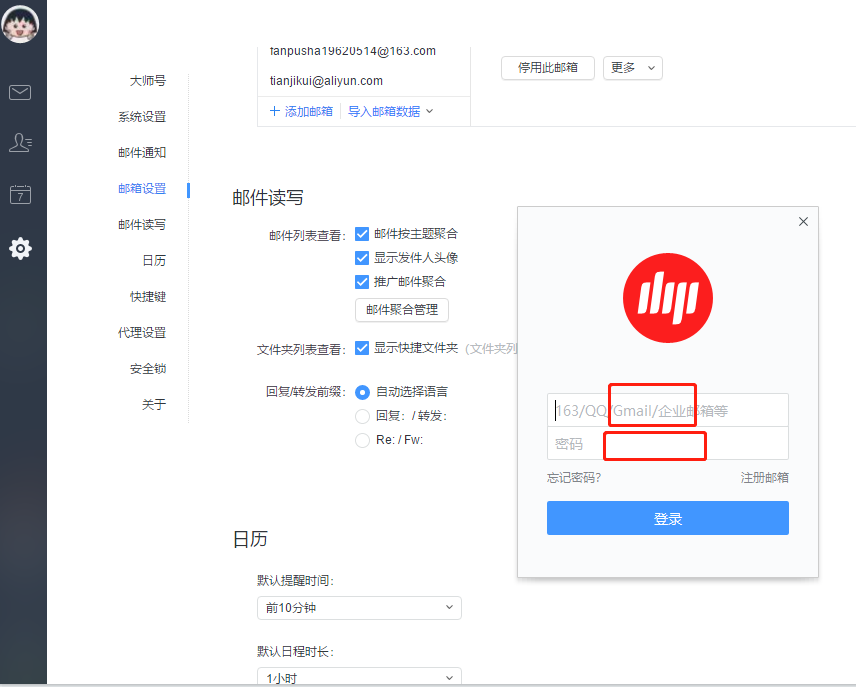The width and height of the screenshot is (856, 687).
Task: Click the 忘记密码? link
Action: [x=574, y=478]
